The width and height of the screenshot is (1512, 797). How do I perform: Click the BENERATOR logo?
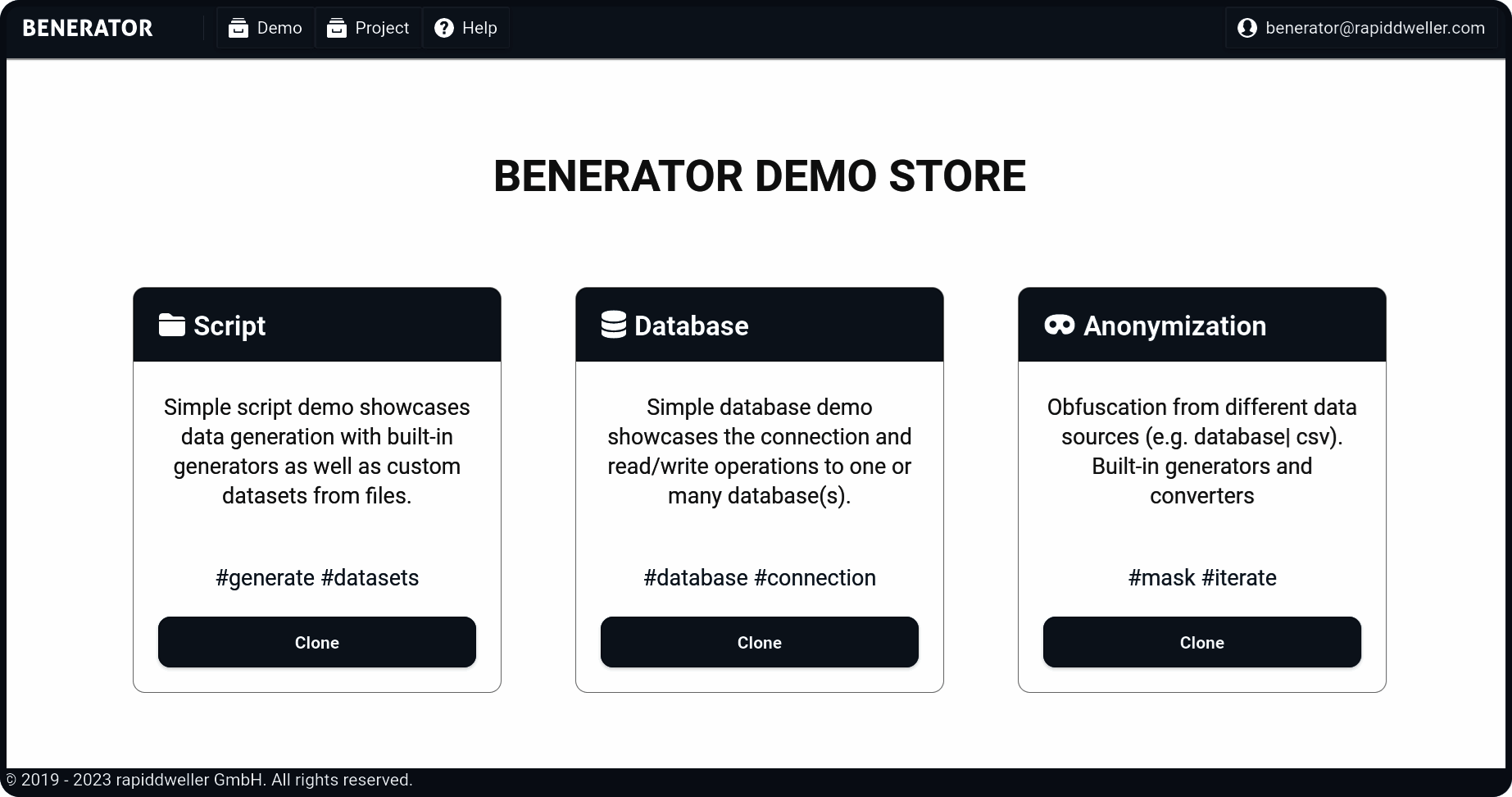click(88, 28)
